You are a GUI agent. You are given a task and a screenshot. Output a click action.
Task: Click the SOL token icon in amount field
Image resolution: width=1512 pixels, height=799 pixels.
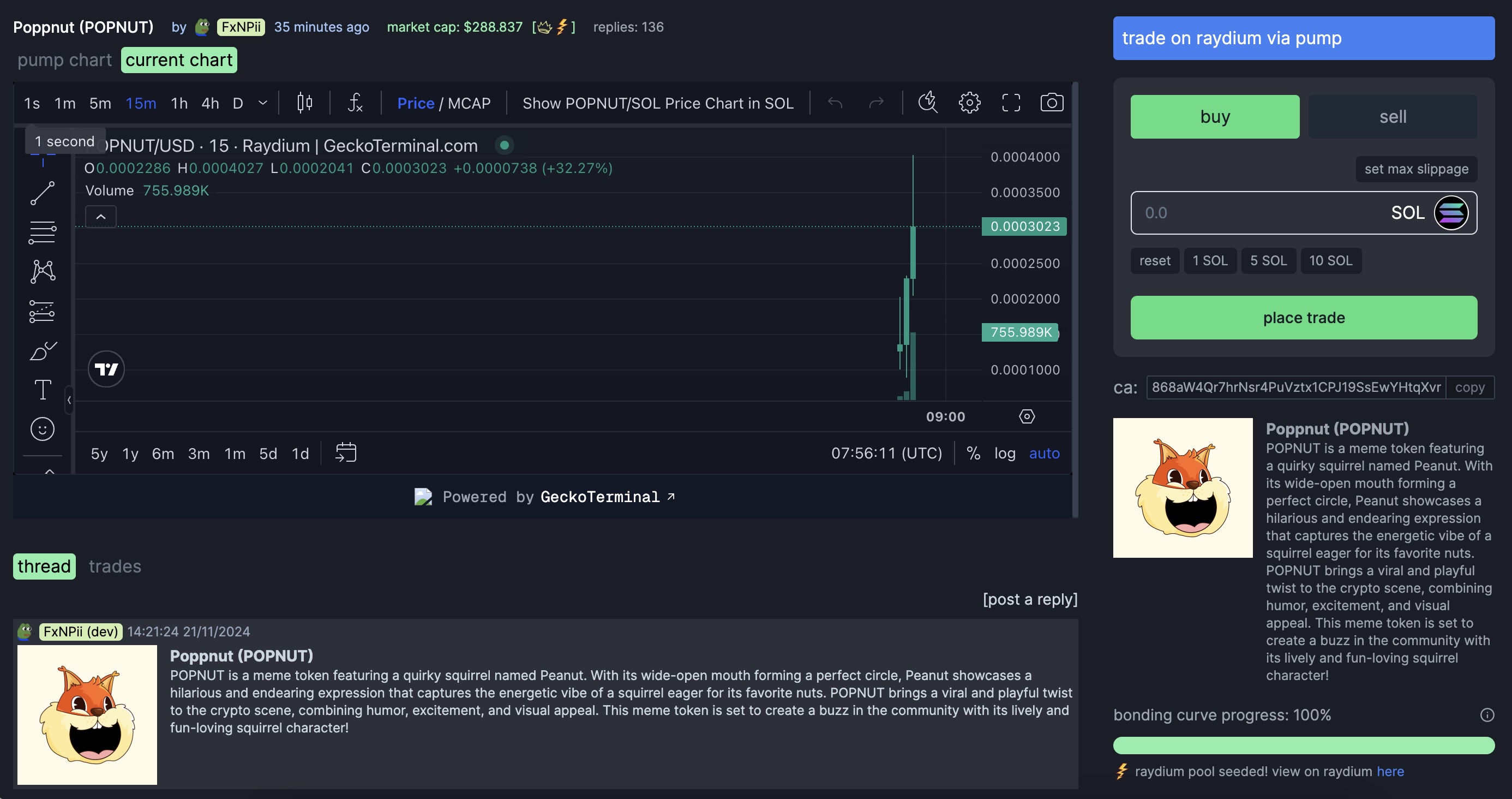1451,213
